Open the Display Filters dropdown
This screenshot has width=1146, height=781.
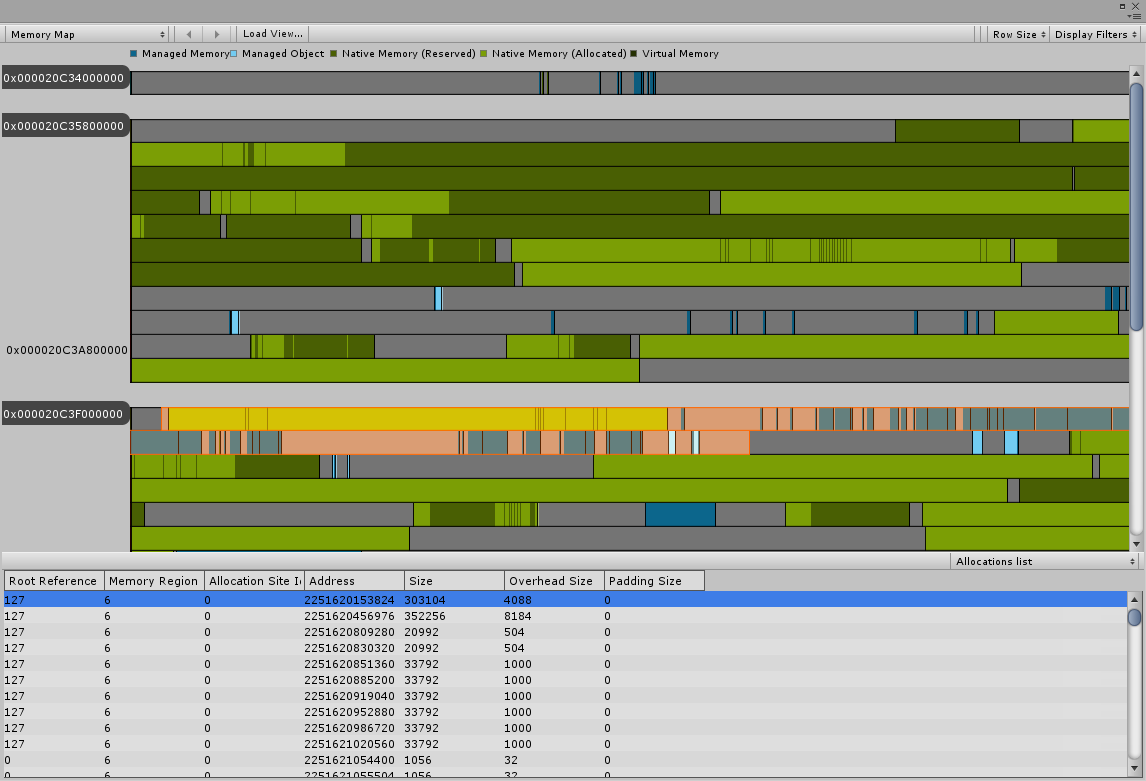[1093, 32]
